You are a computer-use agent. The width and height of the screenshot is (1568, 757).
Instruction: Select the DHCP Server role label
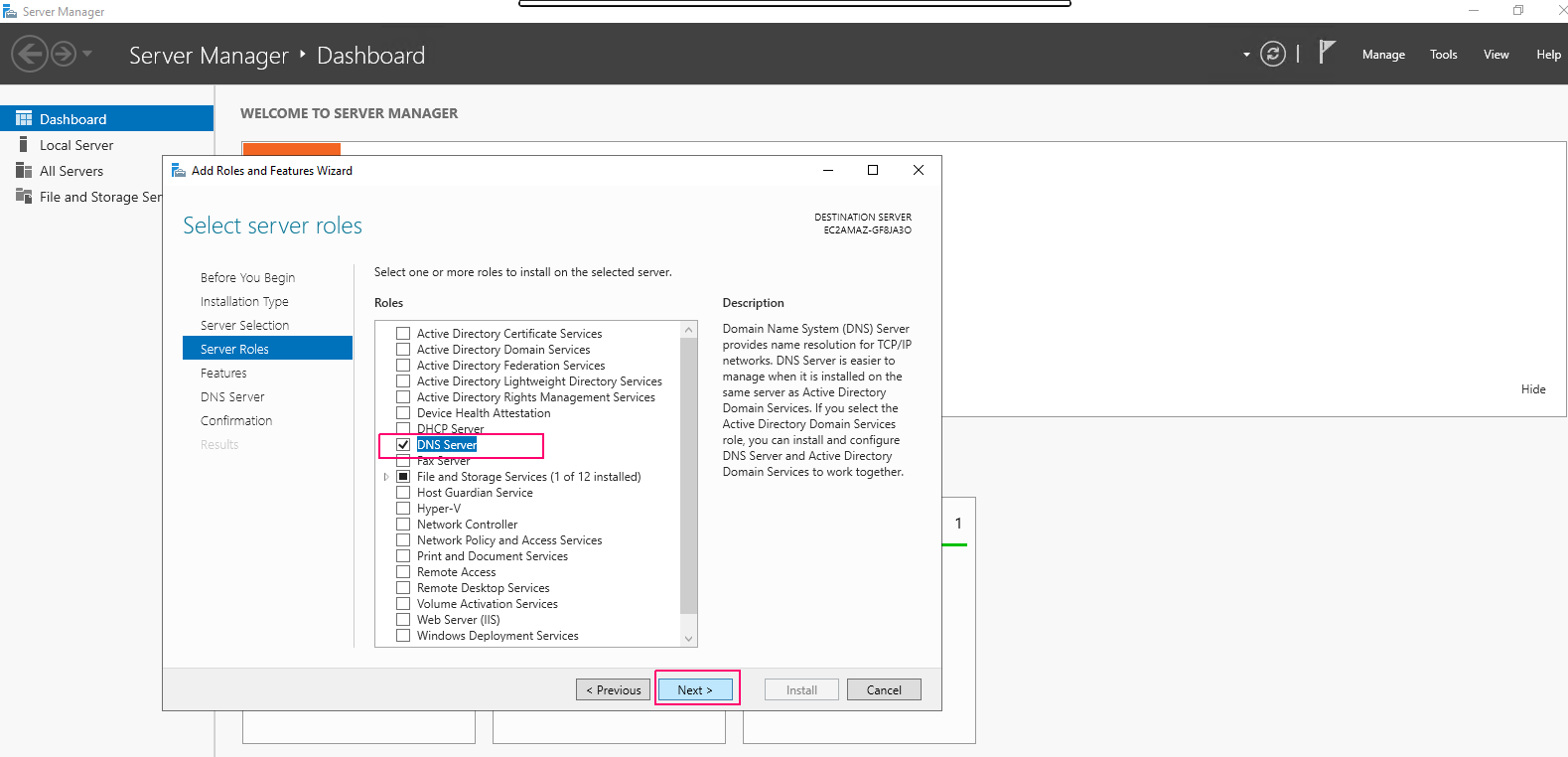451,429
